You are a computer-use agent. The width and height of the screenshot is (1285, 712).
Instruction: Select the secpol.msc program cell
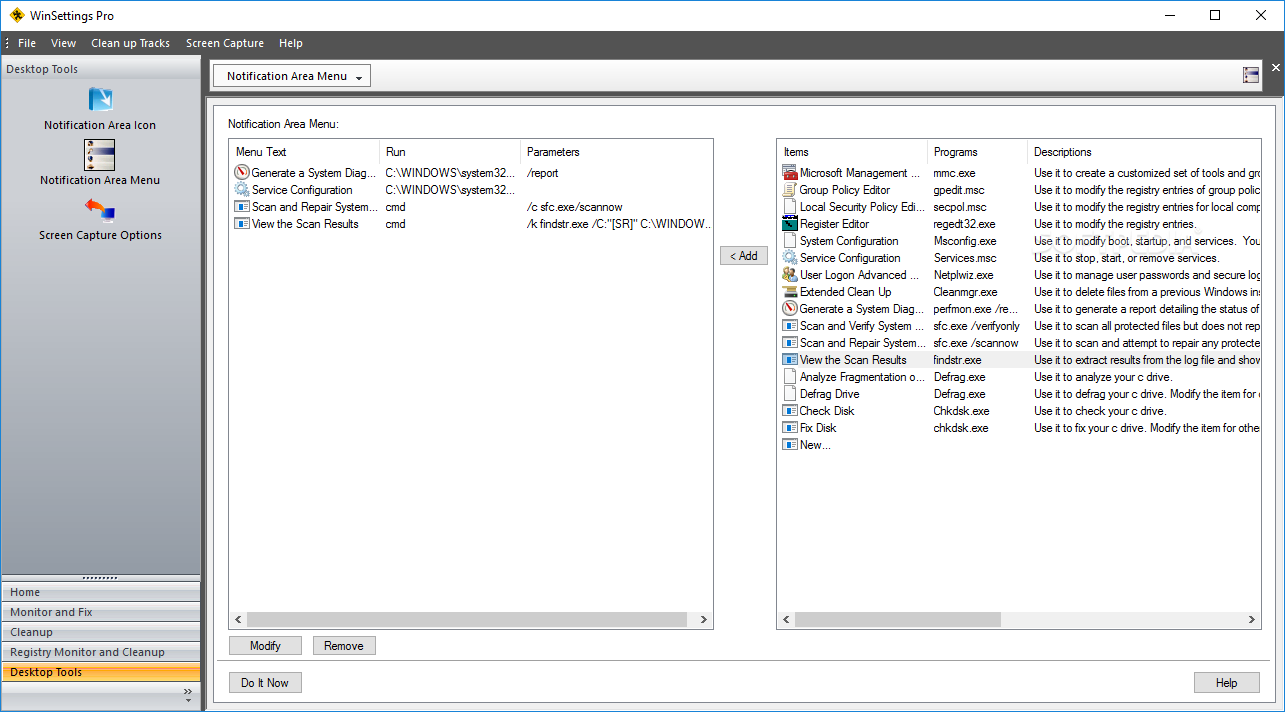point(960,207)
